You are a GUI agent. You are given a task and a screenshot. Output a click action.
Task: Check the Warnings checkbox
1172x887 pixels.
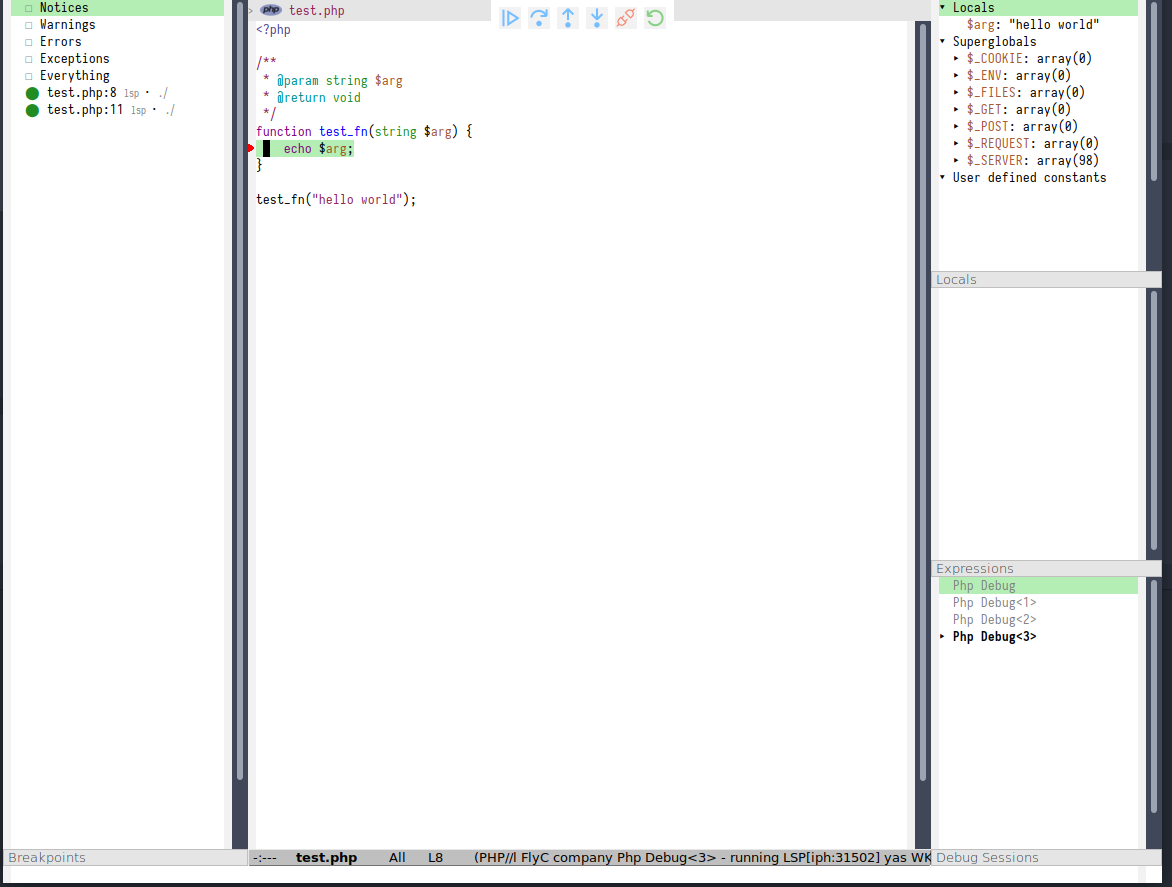[x=29, y=25]
